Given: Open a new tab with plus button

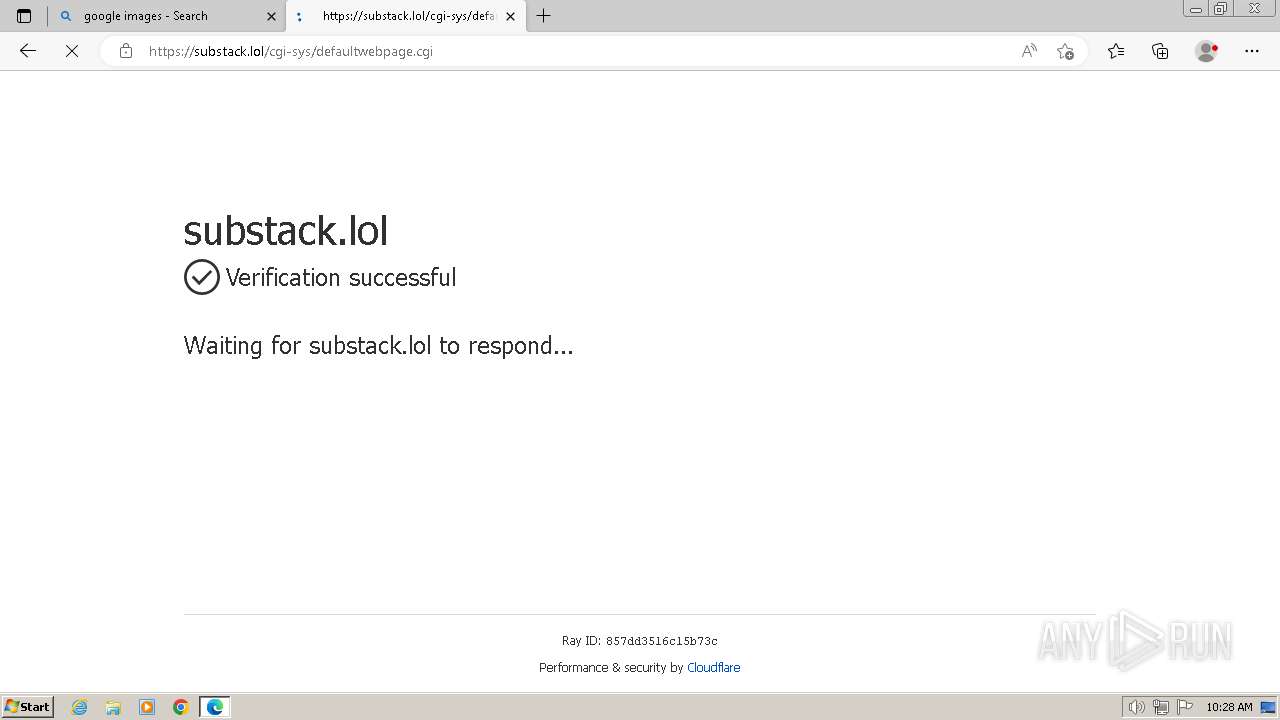Looking at the screenshot, I should (x=544, y=16).
